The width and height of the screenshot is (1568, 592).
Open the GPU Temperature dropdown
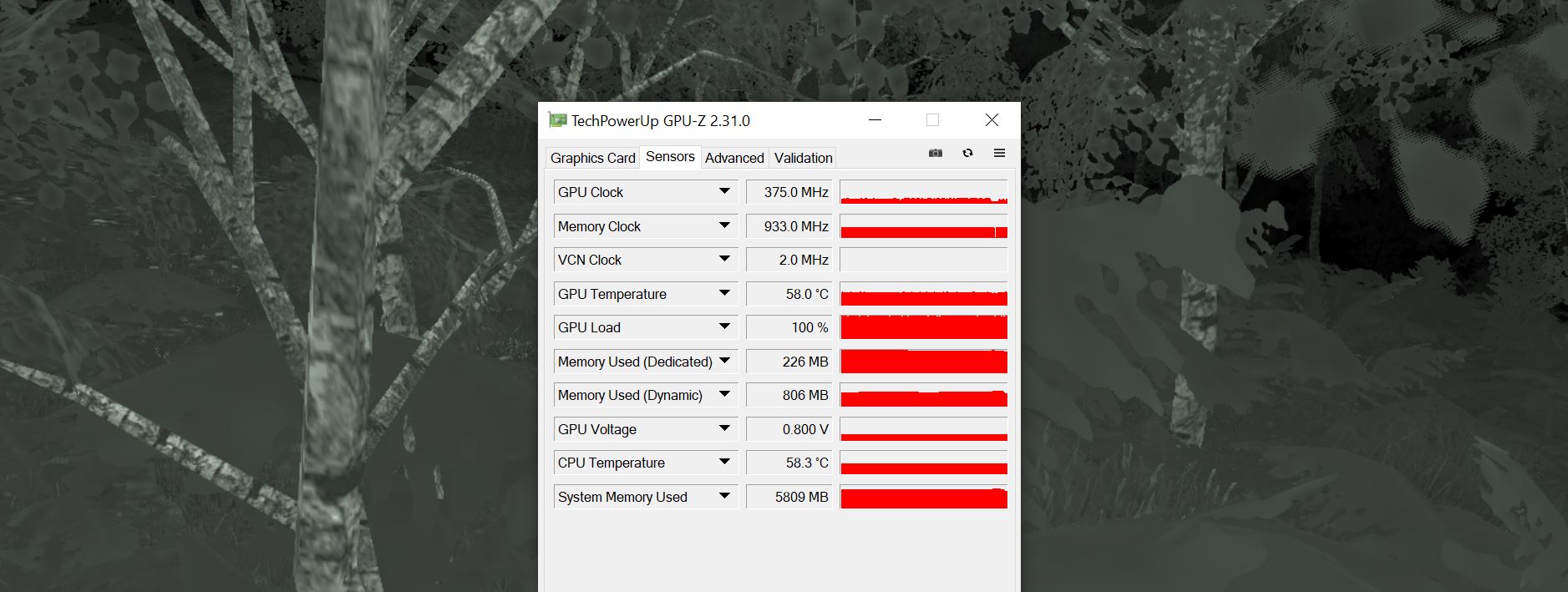tap(724, 294)
